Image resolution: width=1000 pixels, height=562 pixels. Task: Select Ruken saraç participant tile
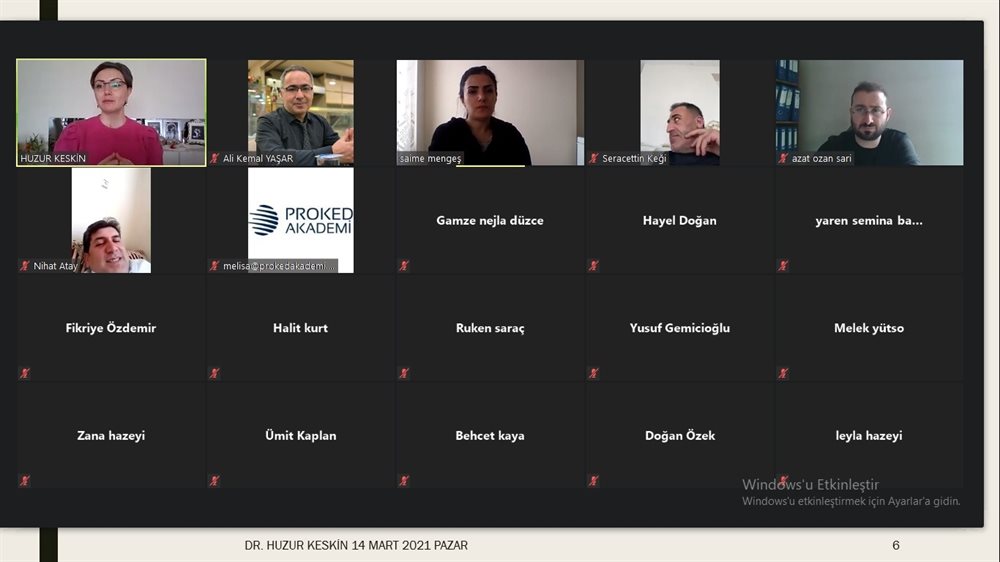pos(490,328)
